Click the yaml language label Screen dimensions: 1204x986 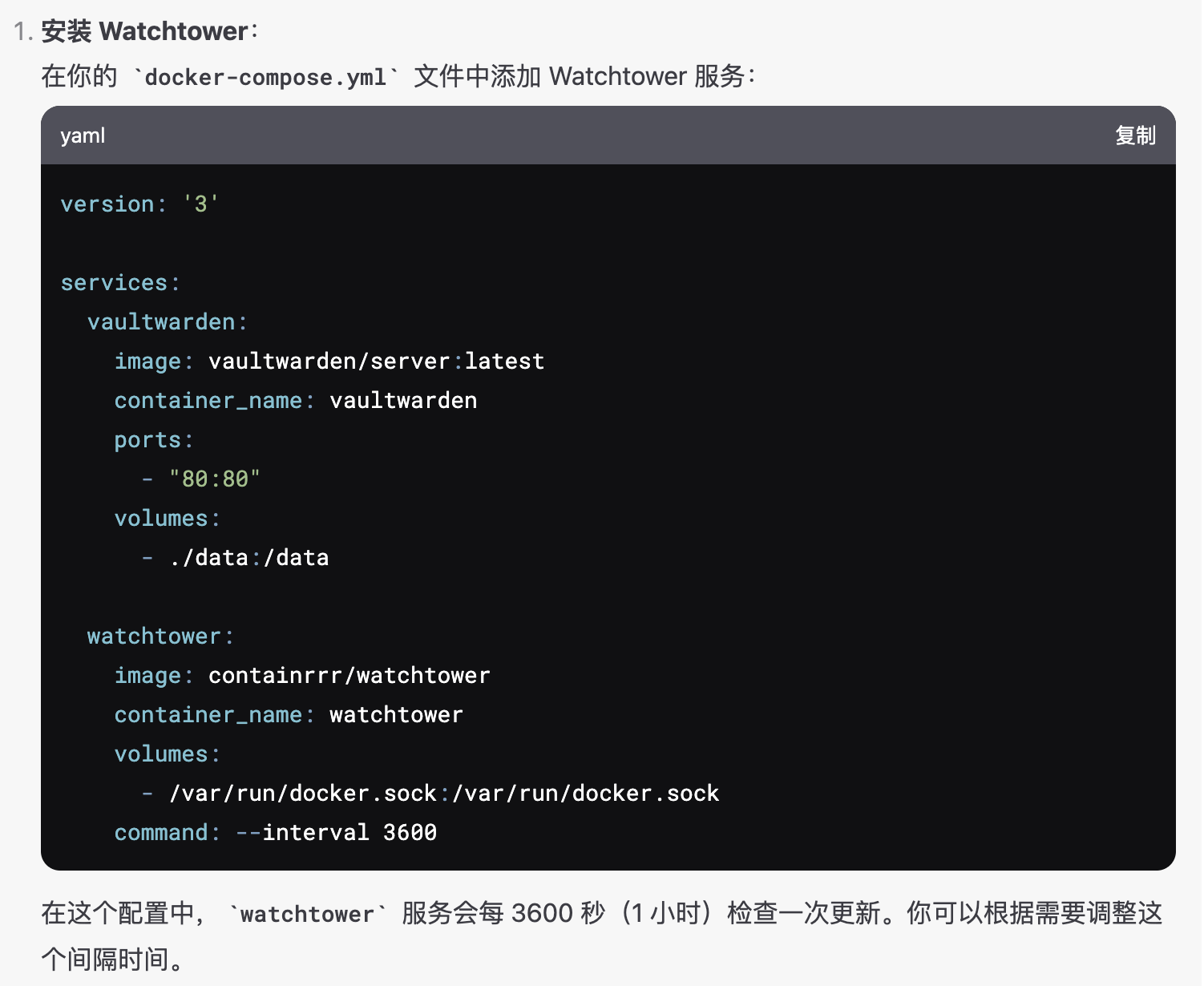[83, 135]
